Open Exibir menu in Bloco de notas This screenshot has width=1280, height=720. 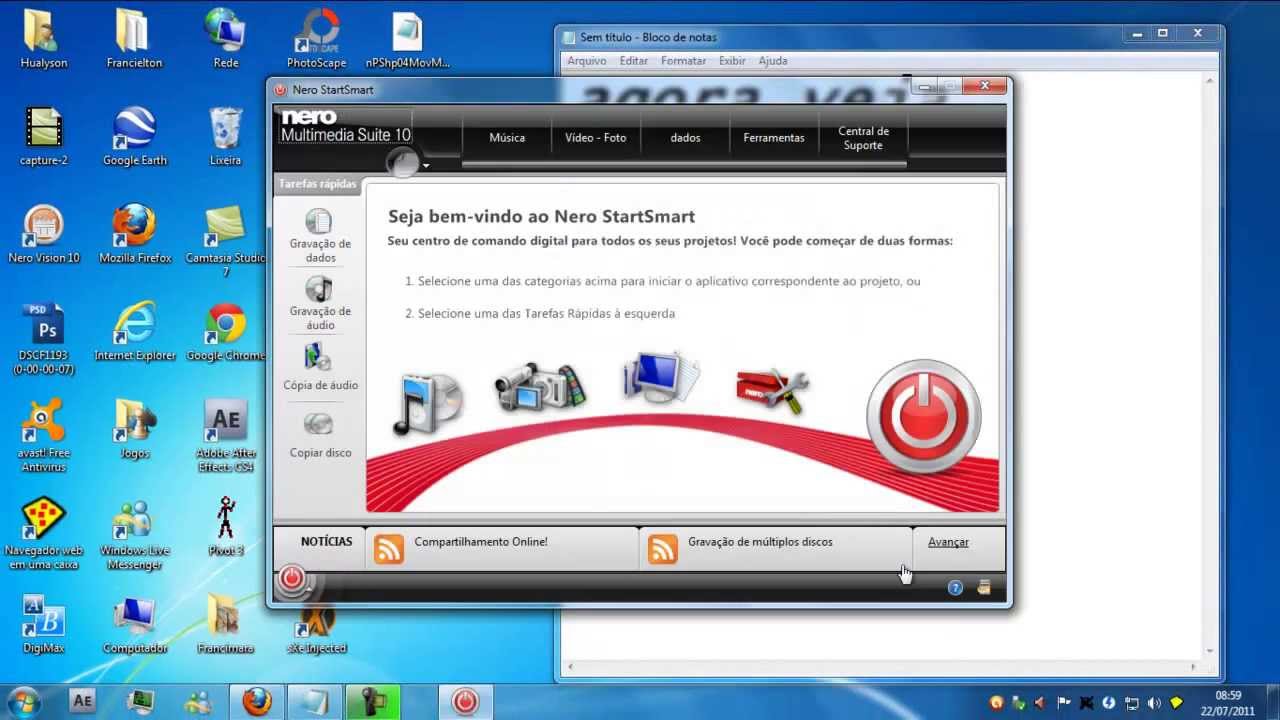pyautogui.click(x=732, y=61)
